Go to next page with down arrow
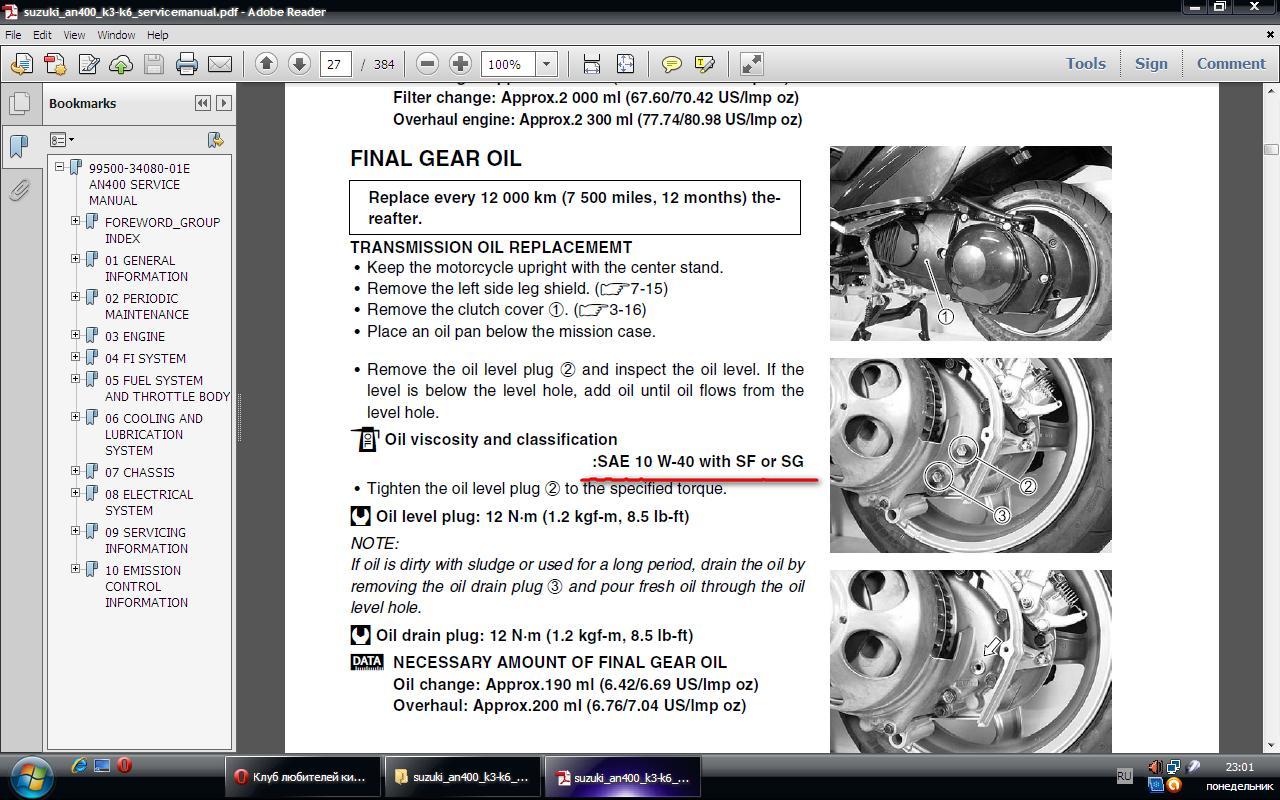 [299, 64]
